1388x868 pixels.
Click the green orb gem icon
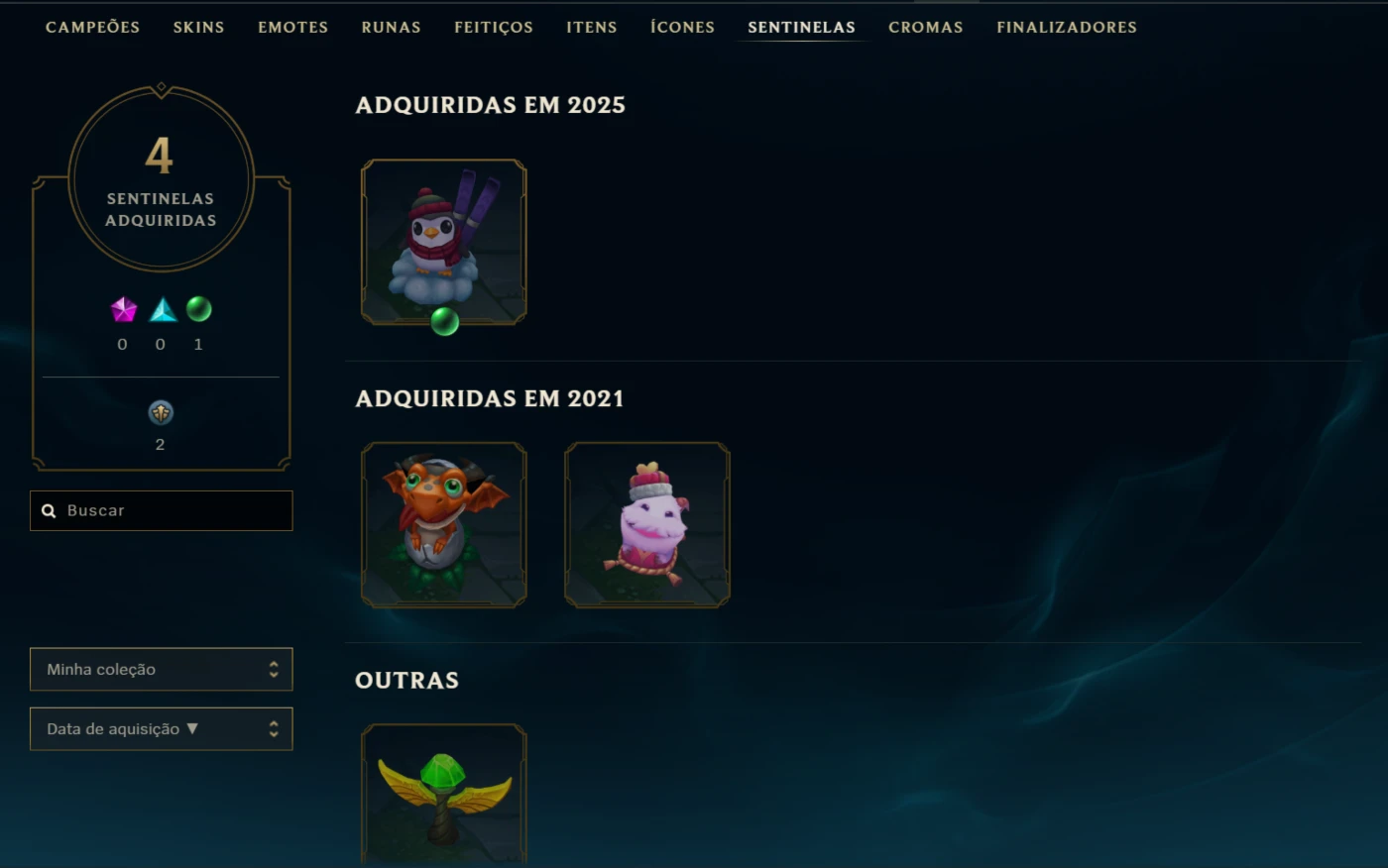click(199, 309)
